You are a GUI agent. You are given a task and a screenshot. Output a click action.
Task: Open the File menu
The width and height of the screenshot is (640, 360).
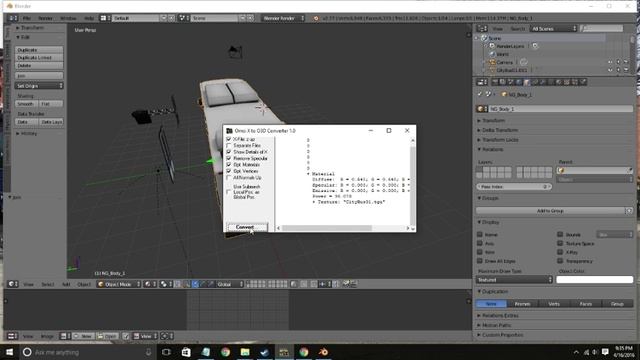point(27,18)
